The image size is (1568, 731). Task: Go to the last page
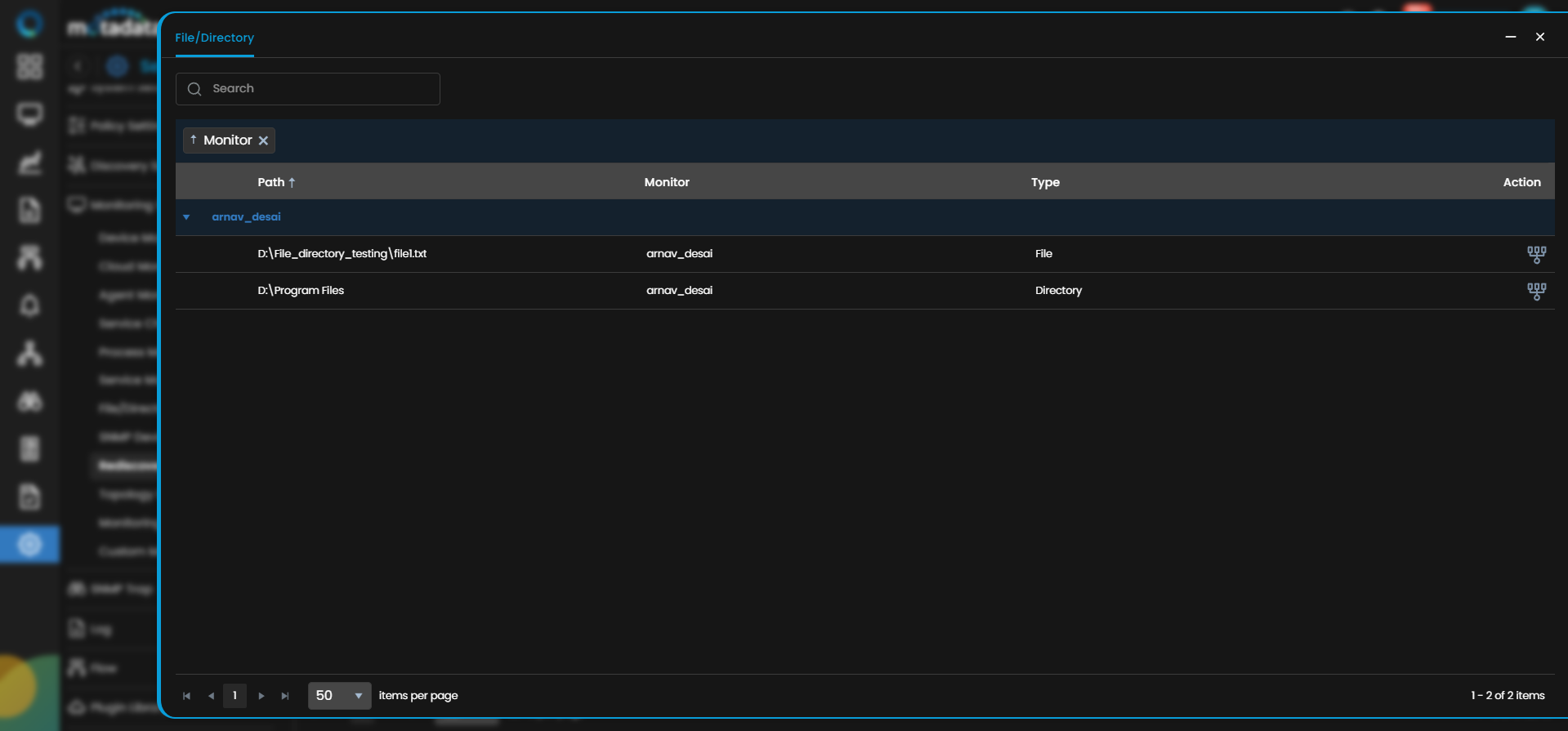(x=285, y=696)
